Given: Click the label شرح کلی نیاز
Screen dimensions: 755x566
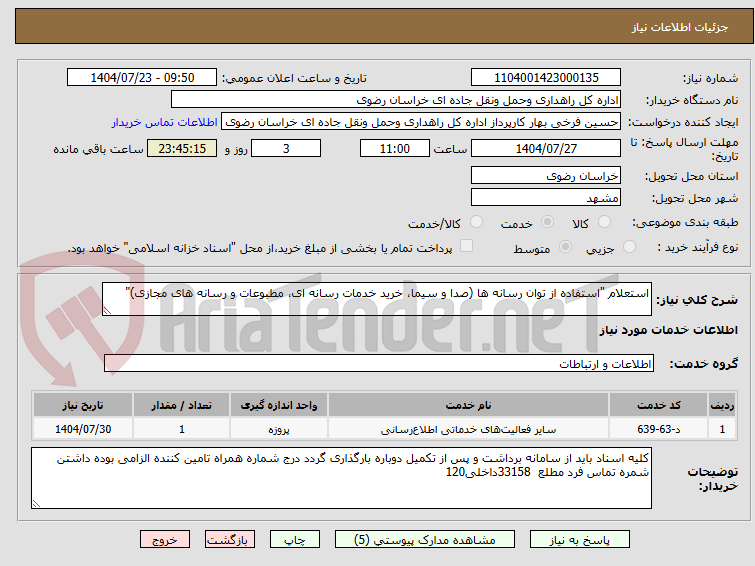Looking at the screenshot, I should click(697, 300).
